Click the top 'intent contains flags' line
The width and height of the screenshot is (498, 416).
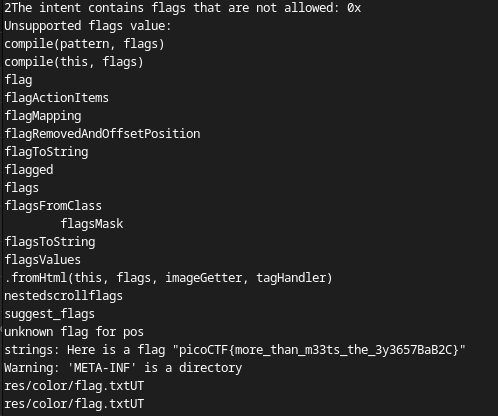coord(183,8)
